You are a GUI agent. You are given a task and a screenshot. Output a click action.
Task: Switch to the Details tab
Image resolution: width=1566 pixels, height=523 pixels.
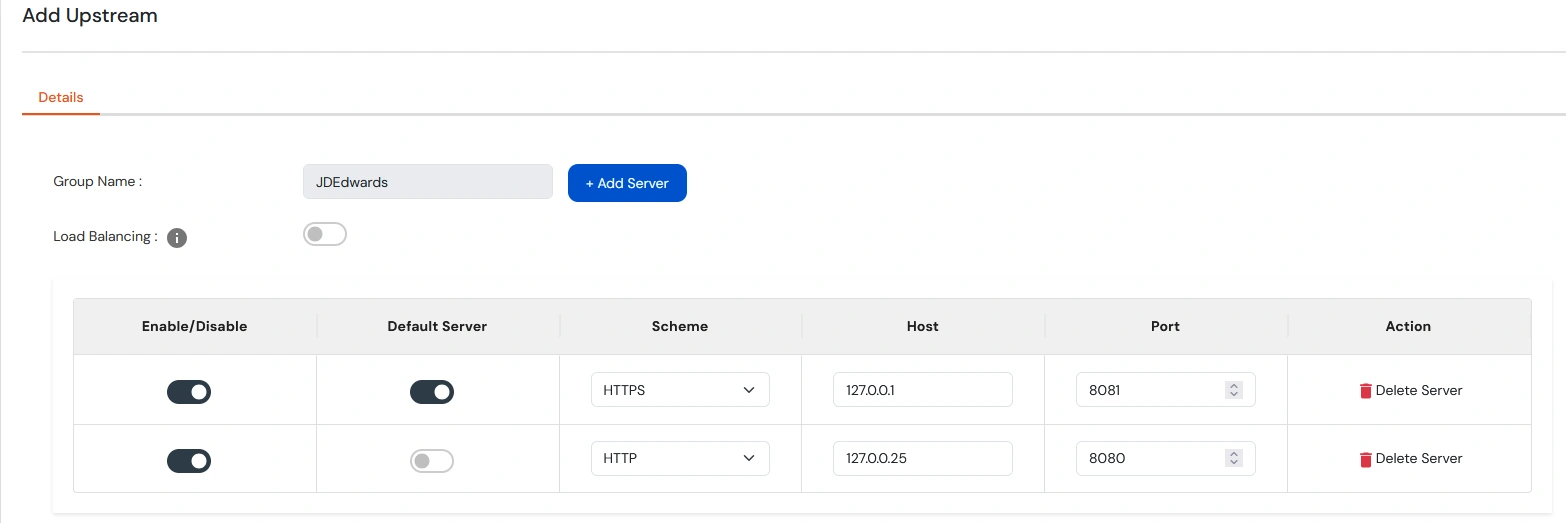pyautogui.click(x=61, y=97)
